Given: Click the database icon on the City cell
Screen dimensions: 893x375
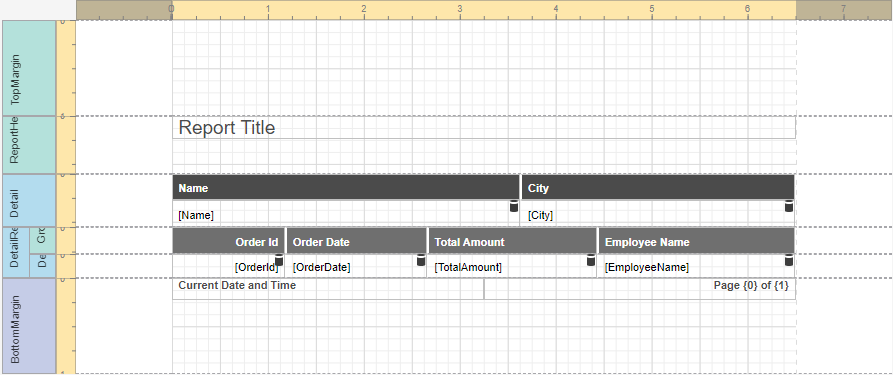Looking at the screenshot, I should pyautogui.click(x=789, y=206).
